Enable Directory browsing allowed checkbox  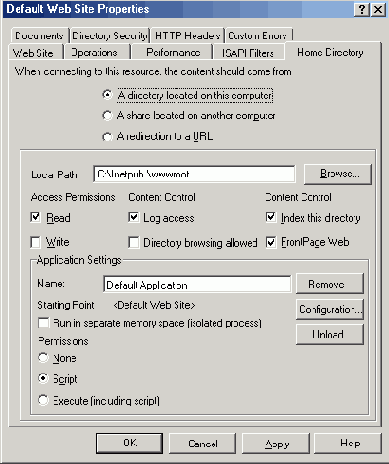click(x=133, y=242)
